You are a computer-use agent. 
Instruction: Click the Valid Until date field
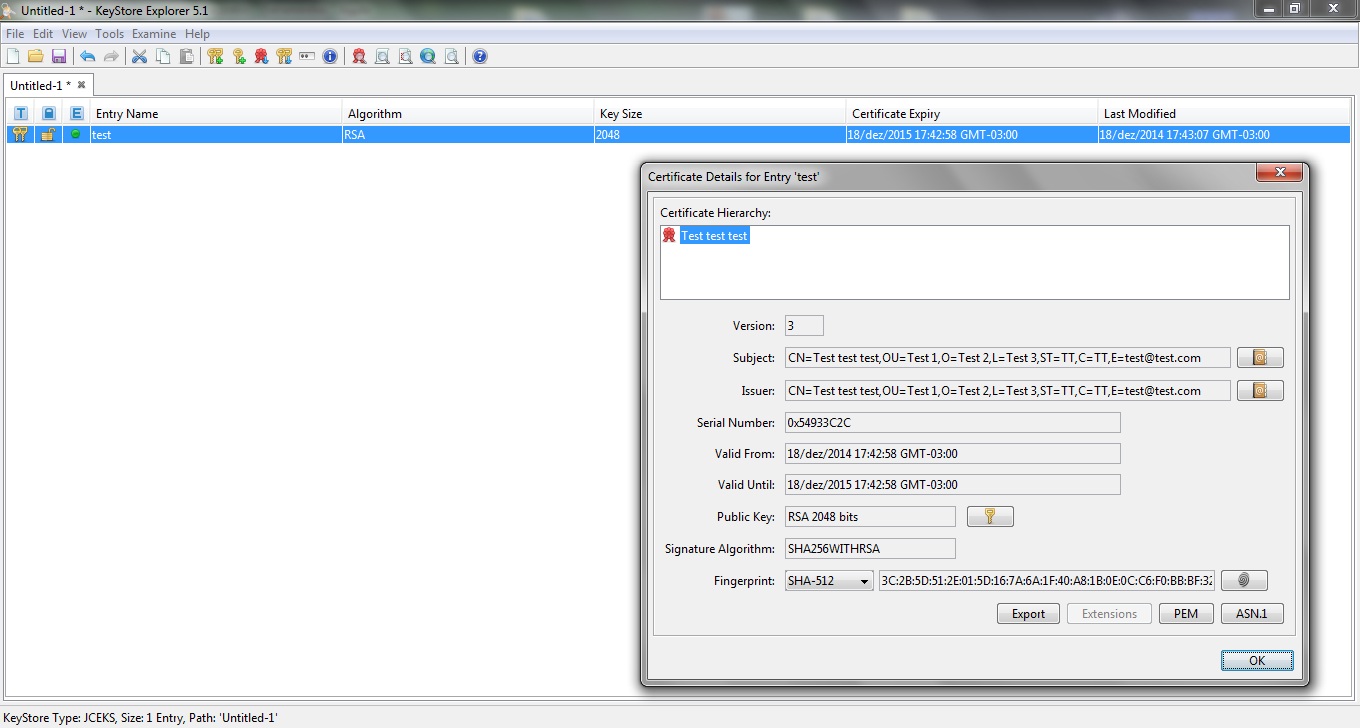point(953,484)
